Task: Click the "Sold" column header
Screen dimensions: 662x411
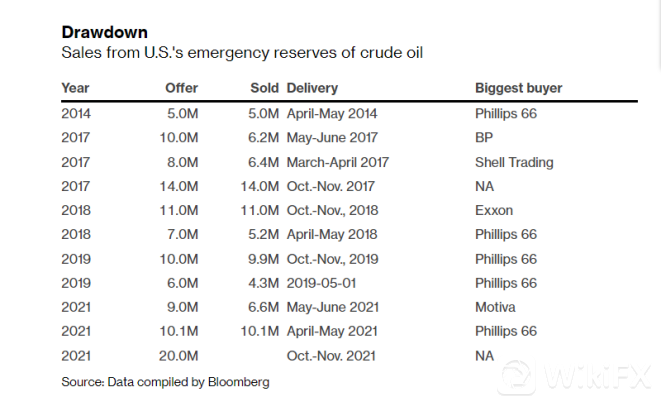Action: point(264,88)
